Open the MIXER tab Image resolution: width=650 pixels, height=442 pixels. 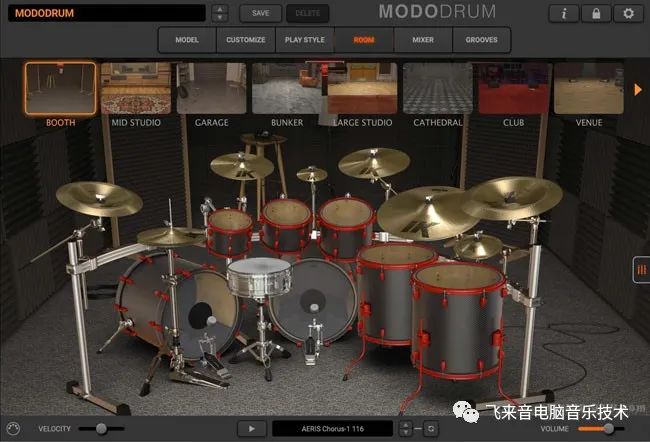coord(423,40)
